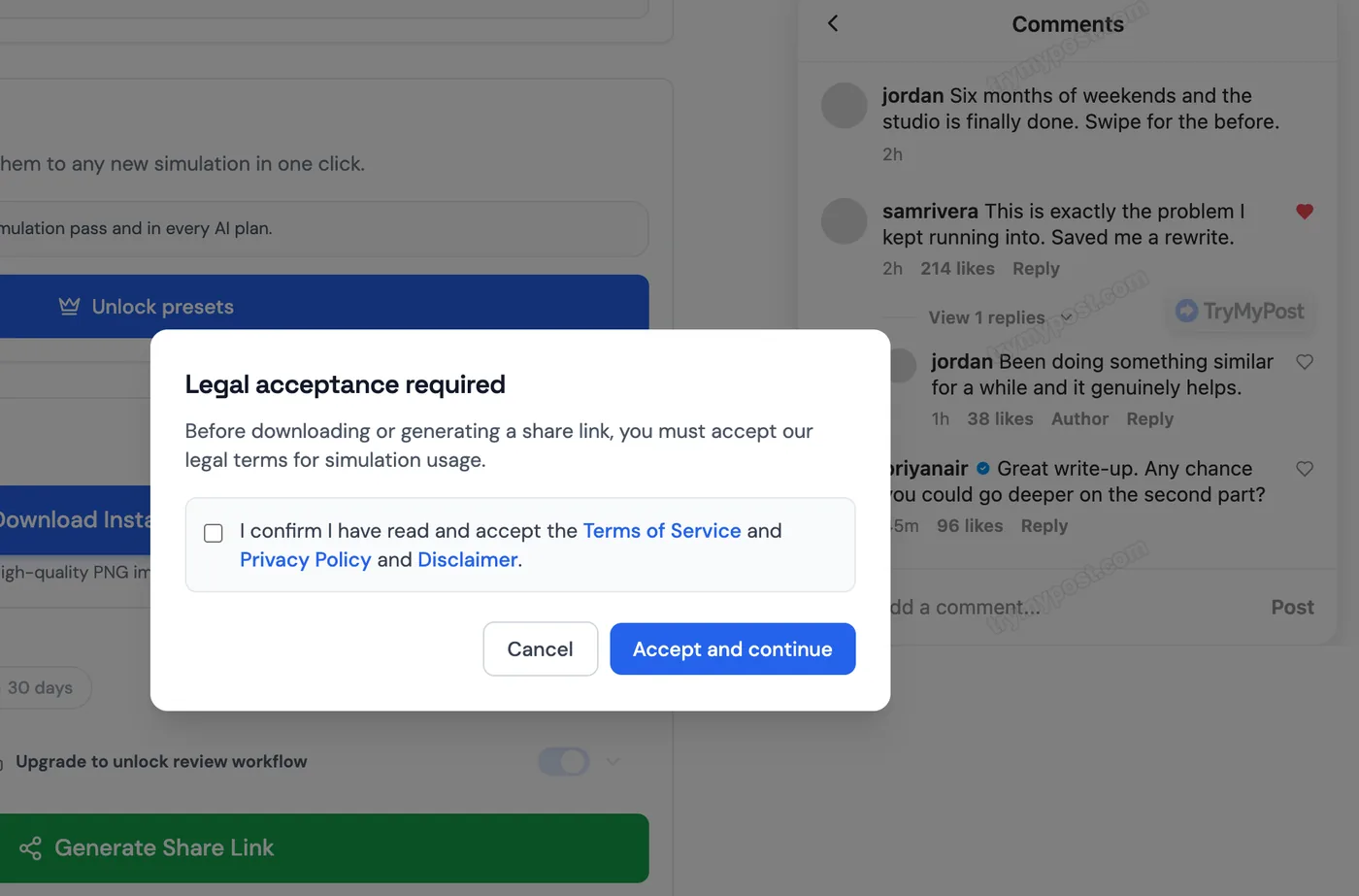Like priyanair's Great write-up comment
The width and height of the screenshot is (1359, 896).
1305,469
